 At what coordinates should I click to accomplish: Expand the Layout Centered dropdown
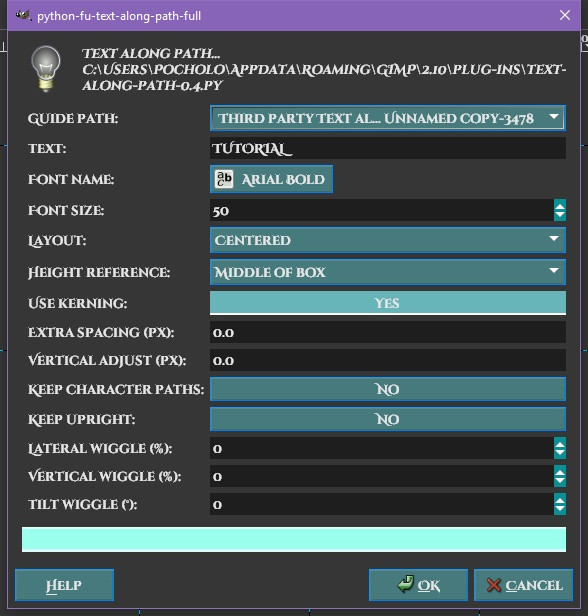pos(388,240)
